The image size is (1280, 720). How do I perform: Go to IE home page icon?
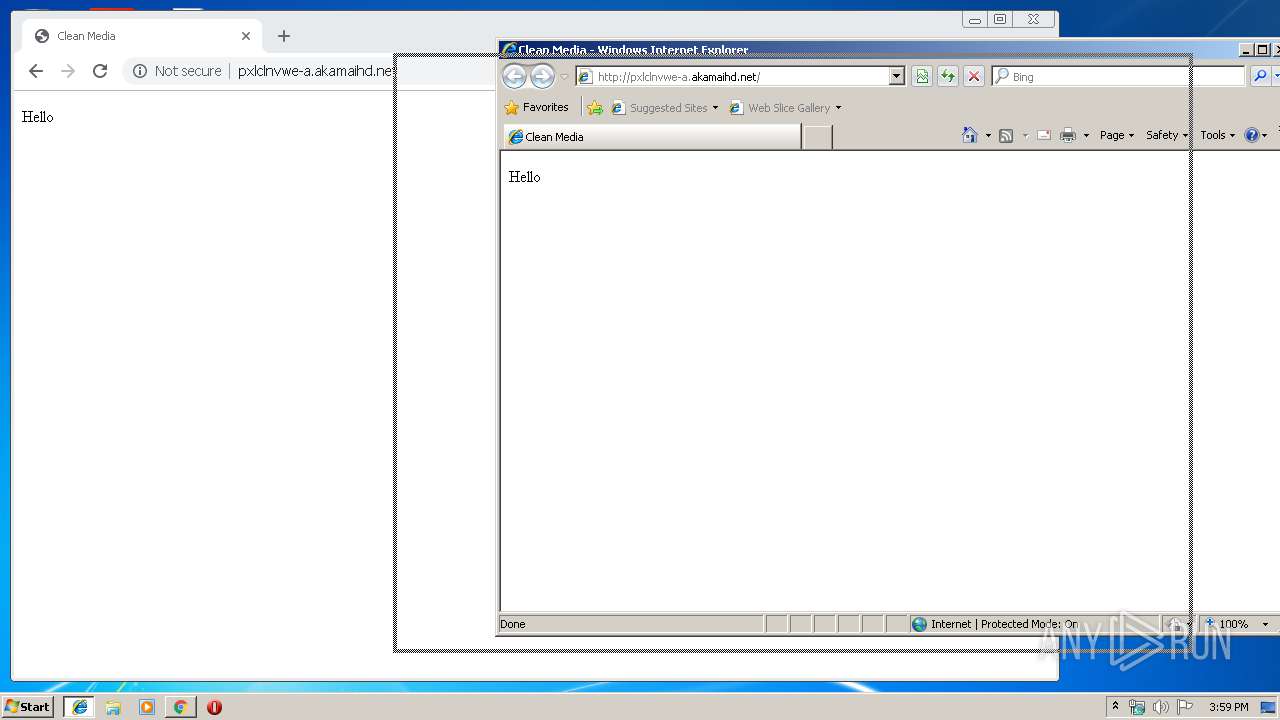tap(969, 135)
